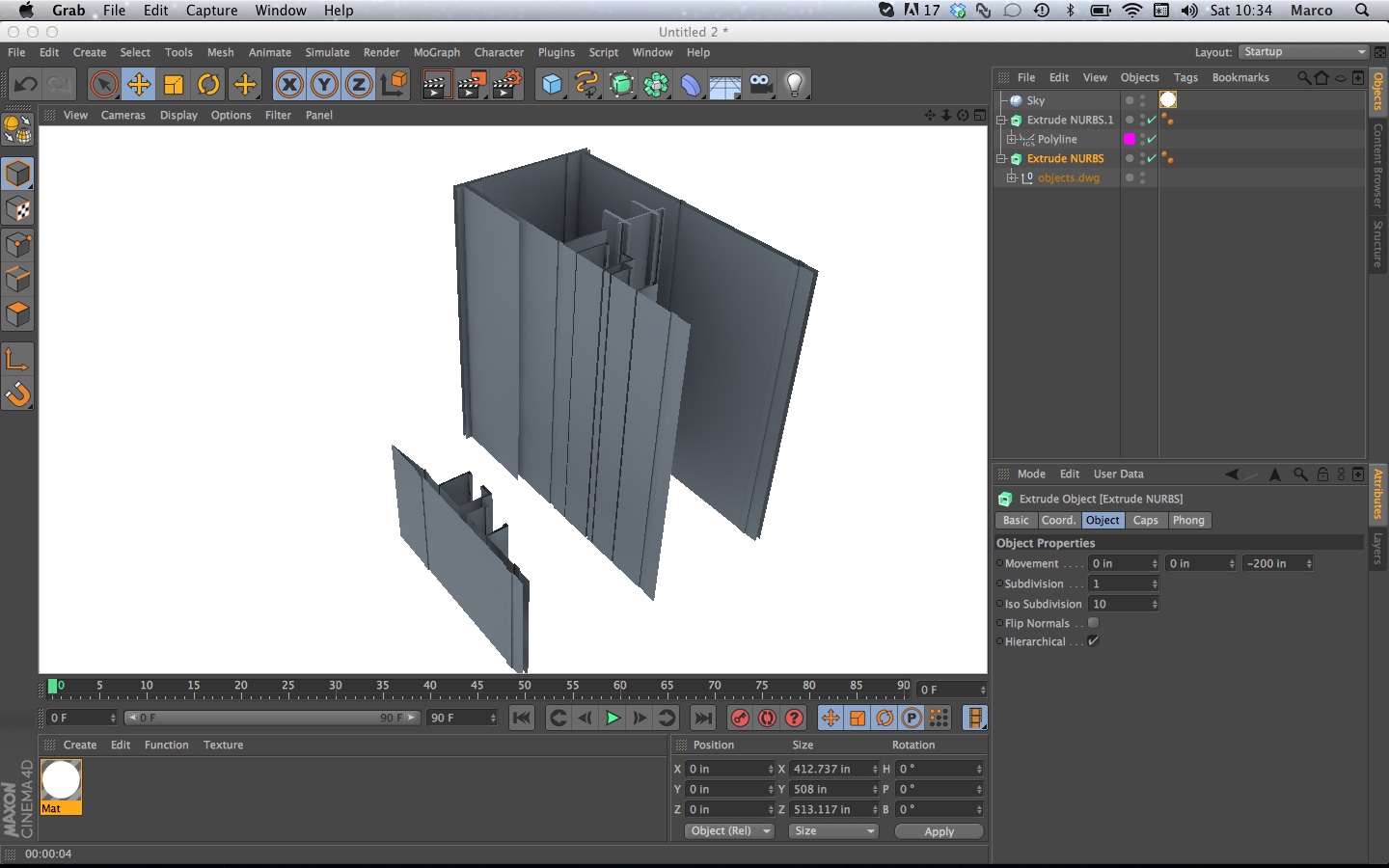Viewport: 1389px width, 868px height.
Task: Add a Light object from the toolbar
Action: tap(795, 85)
